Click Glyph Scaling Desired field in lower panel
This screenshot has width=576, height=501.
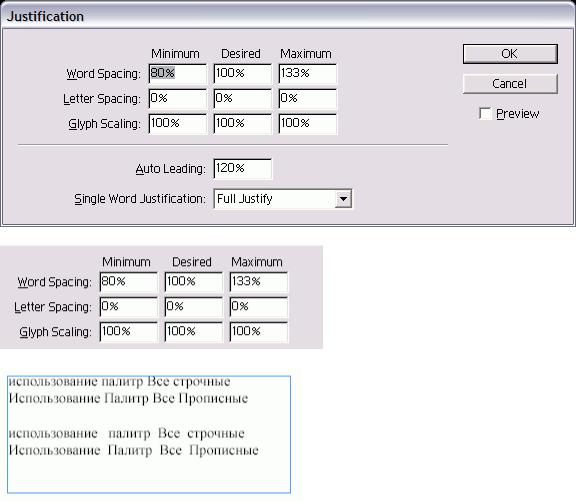pos(194,332)
